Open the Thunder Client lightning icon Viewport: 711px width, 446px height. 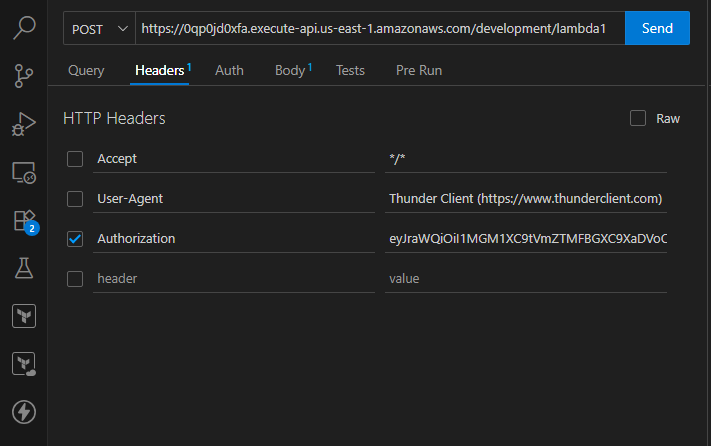24,412
